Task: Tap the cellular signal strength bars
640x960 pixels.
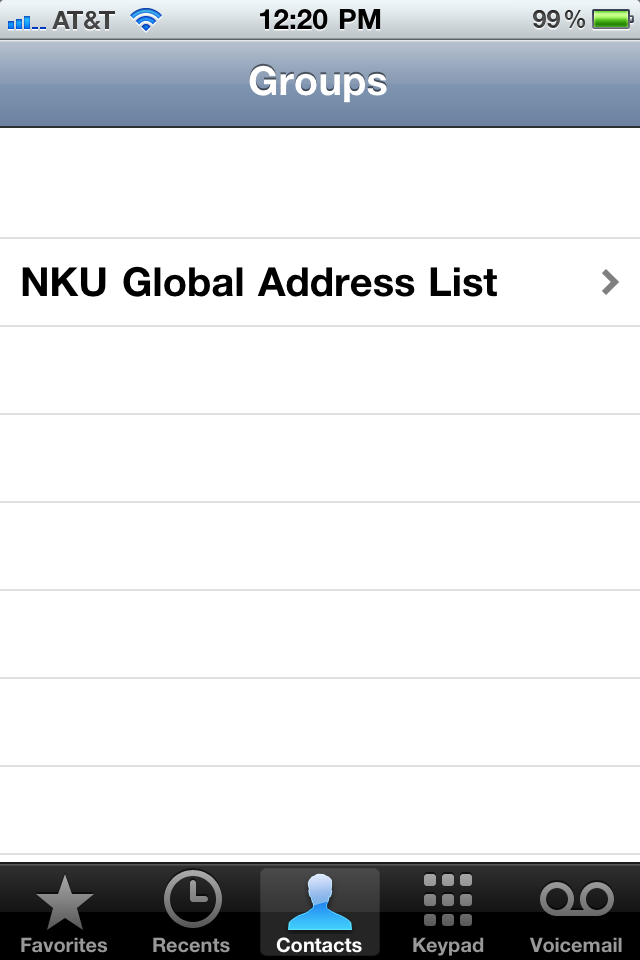Action: (27, 21)
